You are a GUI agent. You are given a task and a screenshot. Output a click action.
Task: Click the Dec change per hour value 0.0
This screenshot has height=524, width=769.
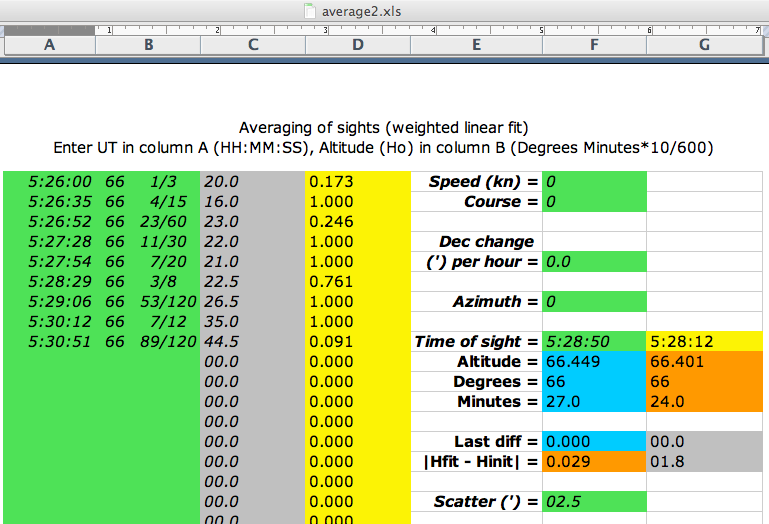click(x=593, y=262)
